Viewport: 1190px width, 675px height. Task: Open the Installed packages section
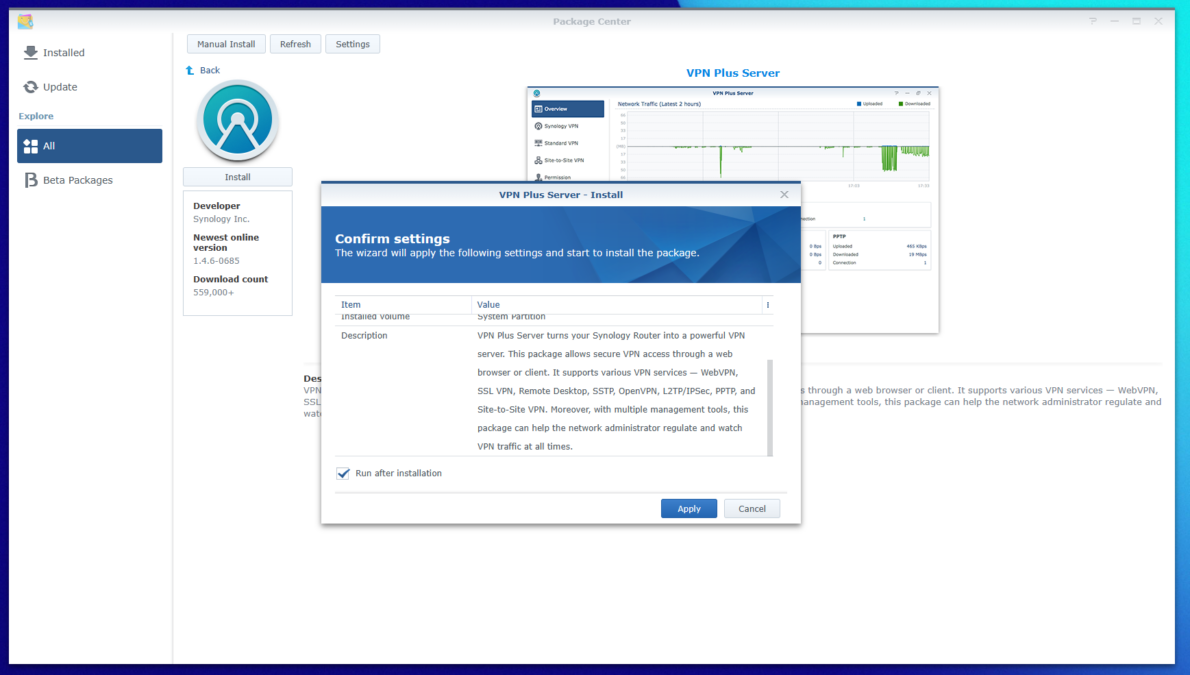click(90, 52)
